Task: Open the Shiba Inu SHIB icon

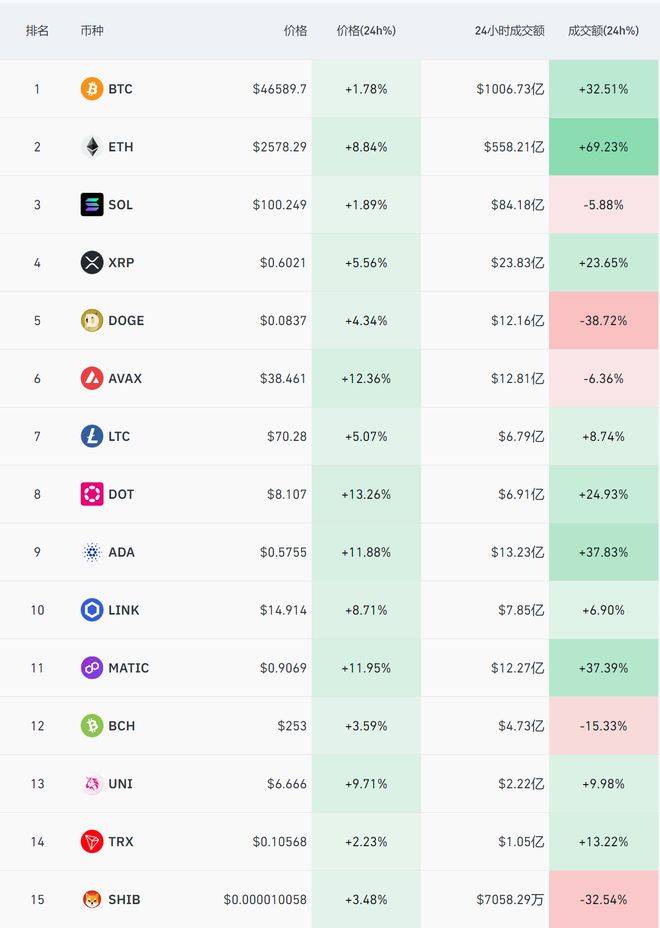Action: (x=92, y=900)
